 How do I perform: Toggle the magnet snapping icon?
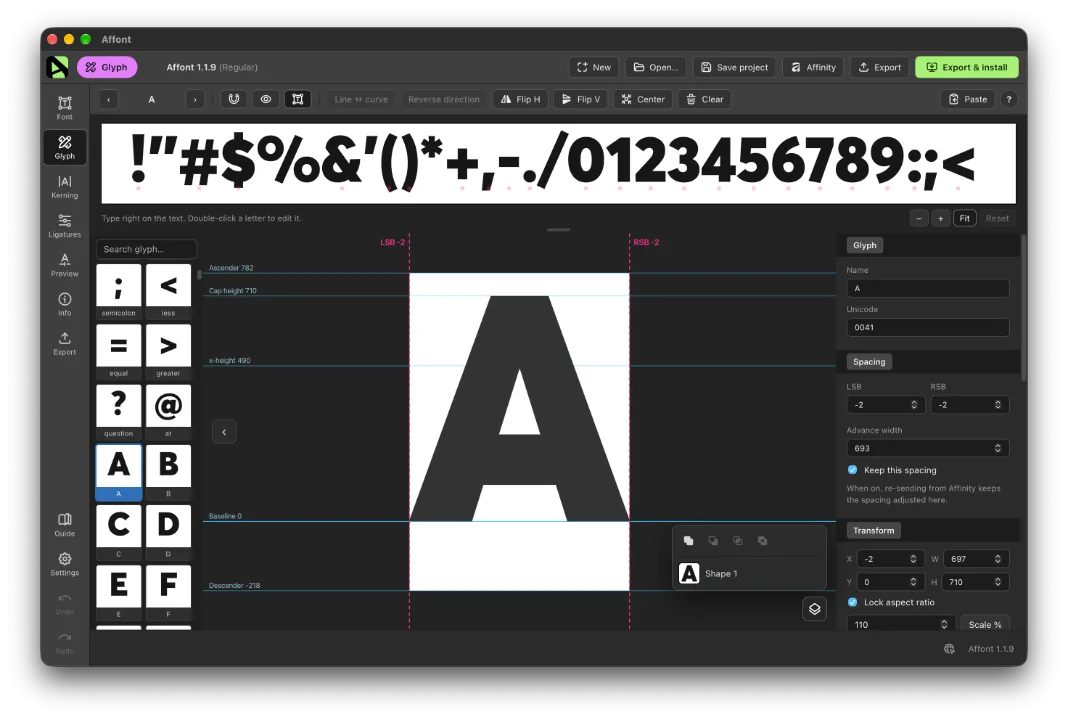click(234, 99)
